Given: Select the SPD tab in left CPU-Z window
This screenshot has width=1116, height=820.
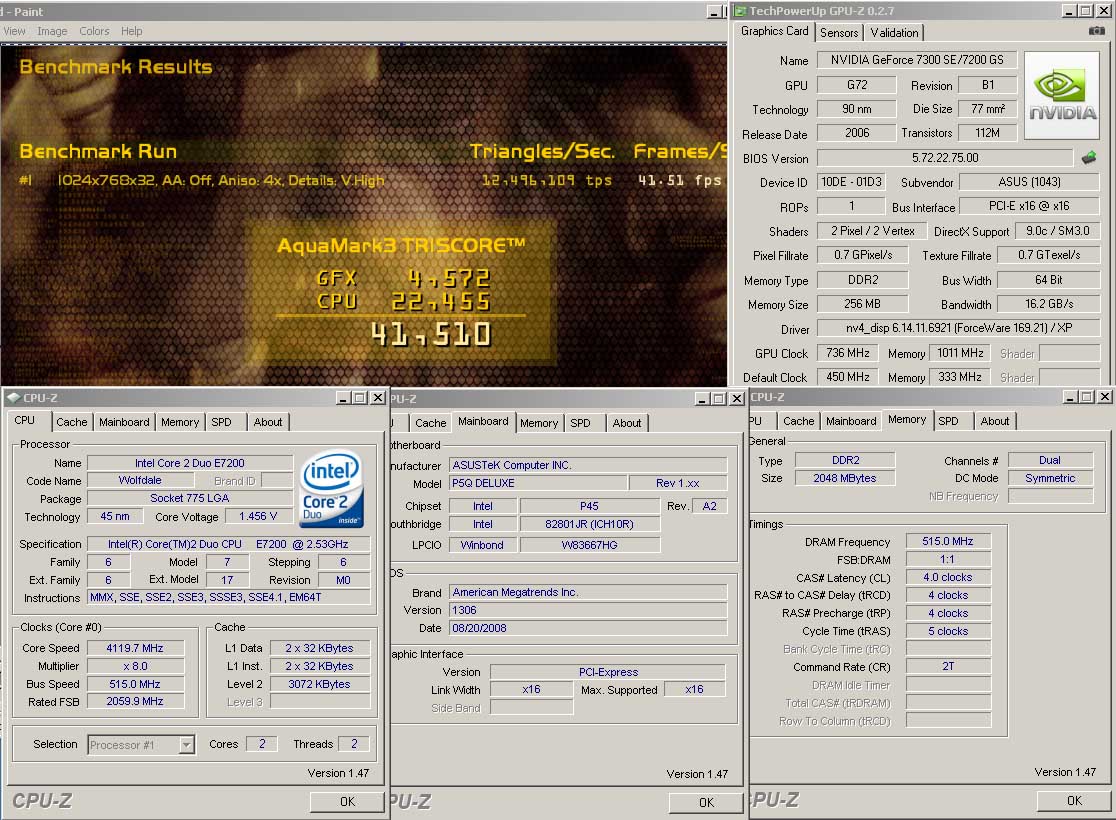Looking at the screenshot, I should (x=221, y=422).
